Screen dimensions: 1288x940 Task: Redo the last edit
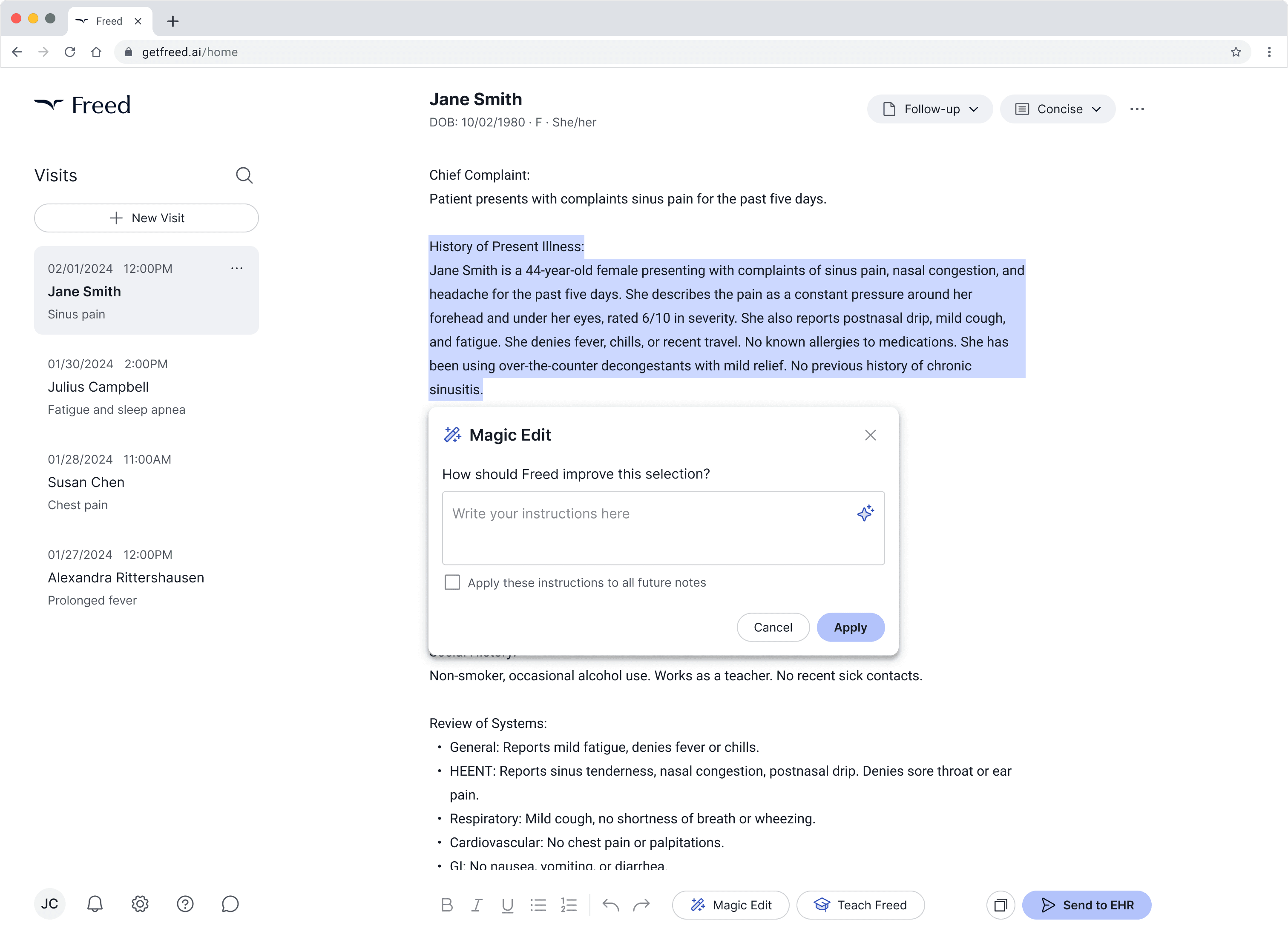[x=641, y=905]
